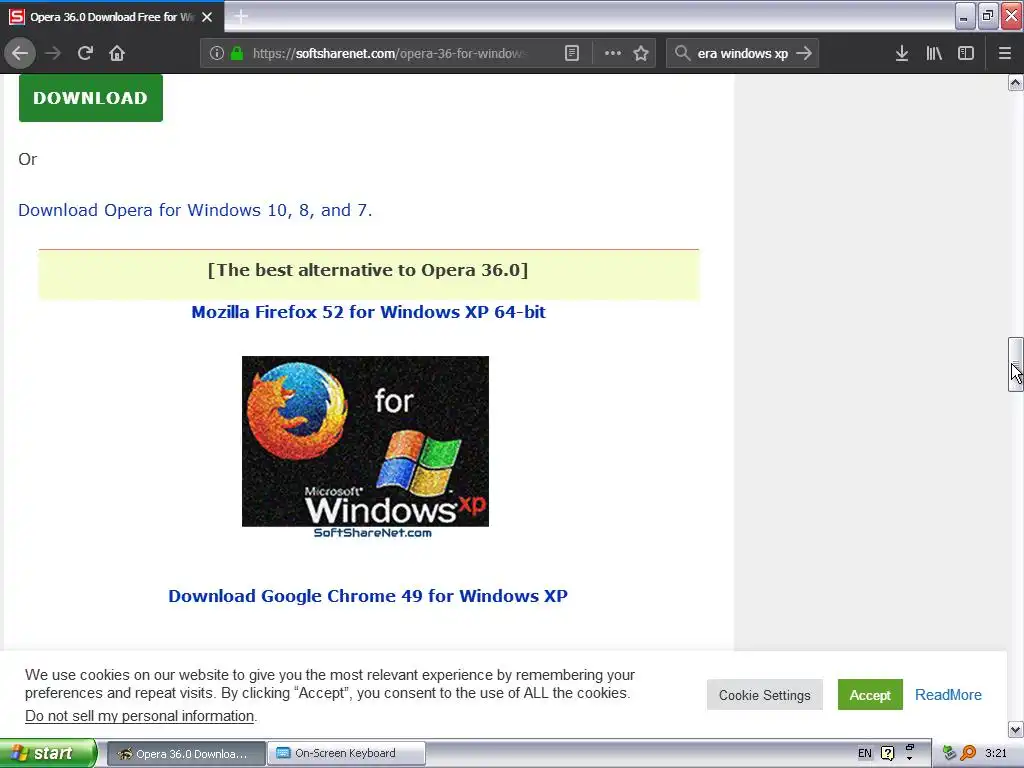Click the orange magnifier tray icon

968,754
